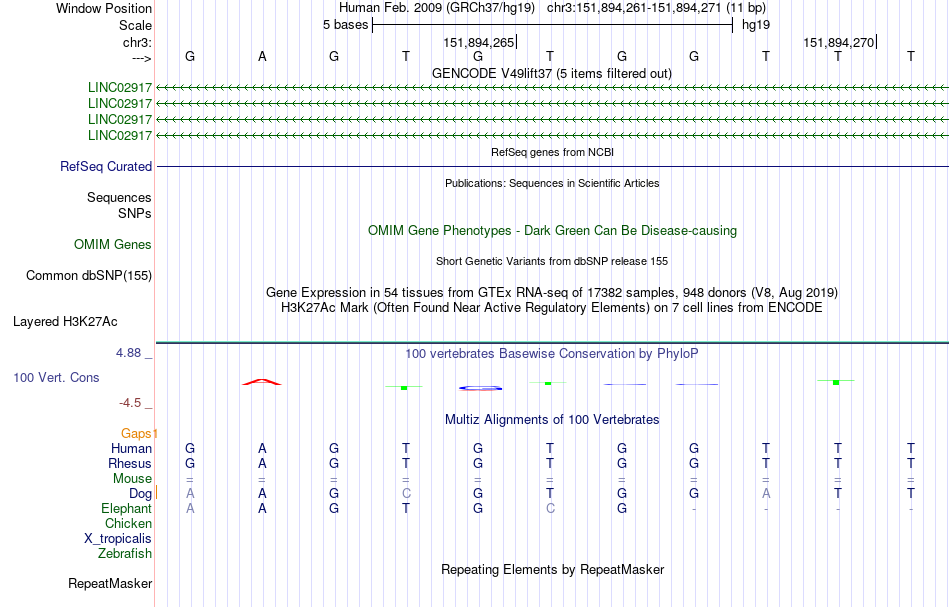Select the Layered H3K27Ac track label

pyautogui.click(x=65, y=322)
